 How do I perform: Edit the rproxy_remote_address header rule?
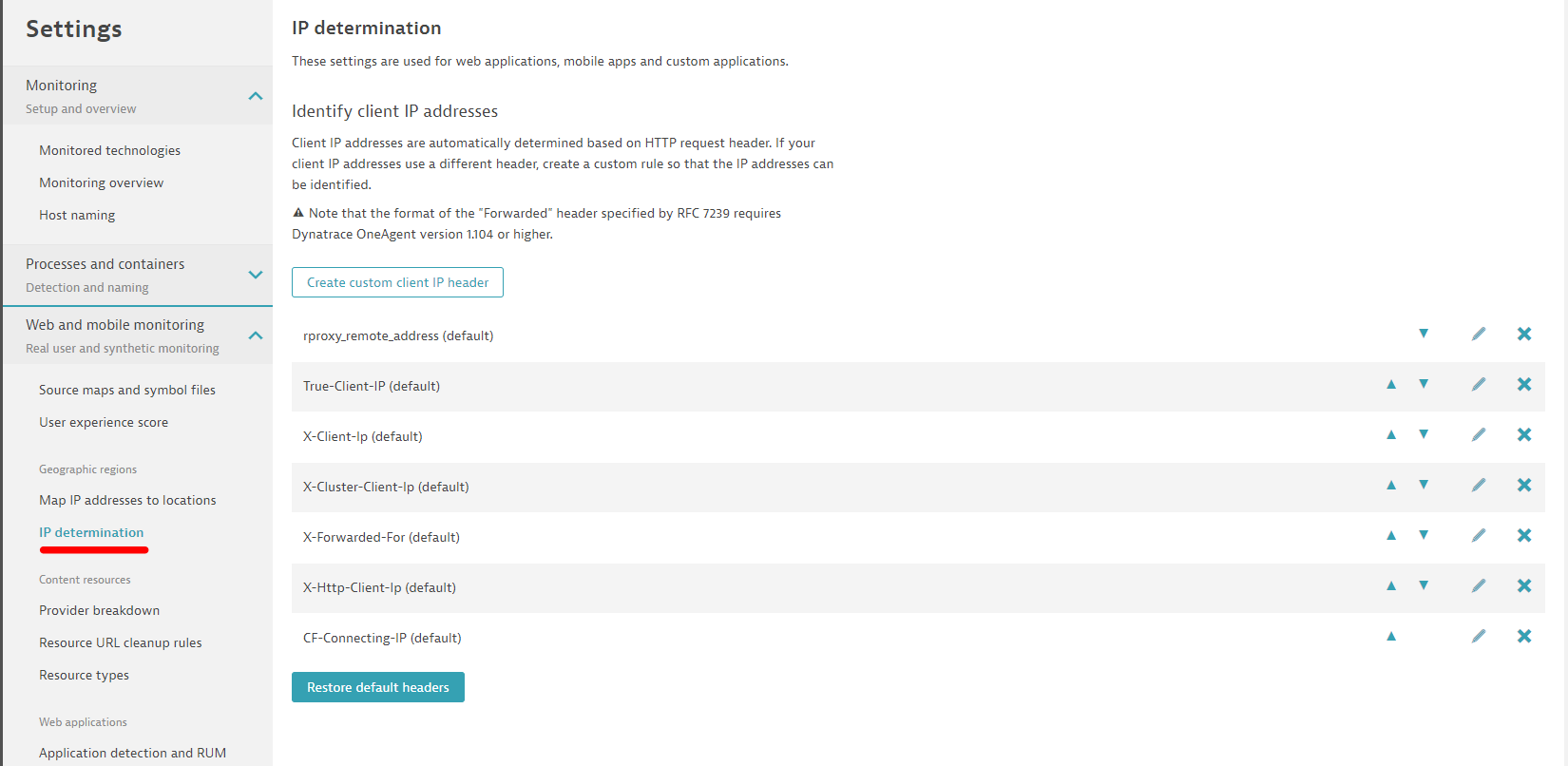(x=1479, y=334)
